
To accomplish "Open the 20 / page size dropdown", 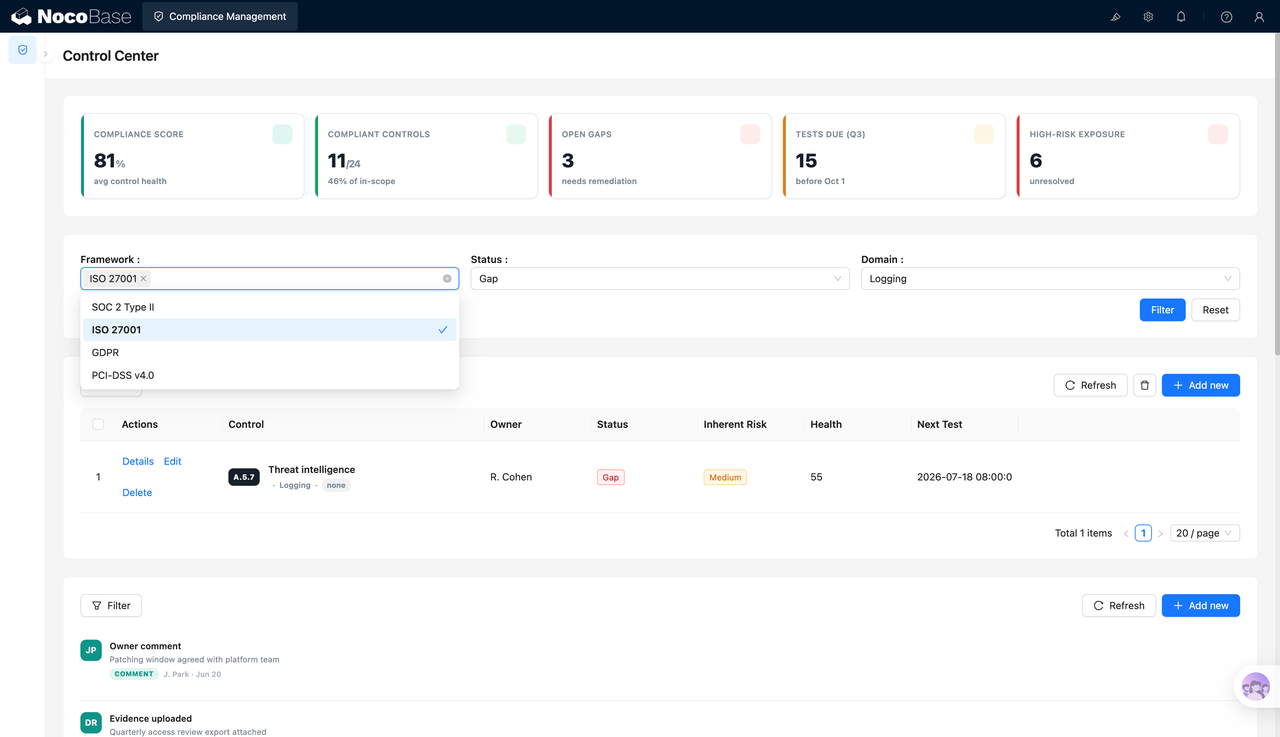I will [x=1205, y=533].
